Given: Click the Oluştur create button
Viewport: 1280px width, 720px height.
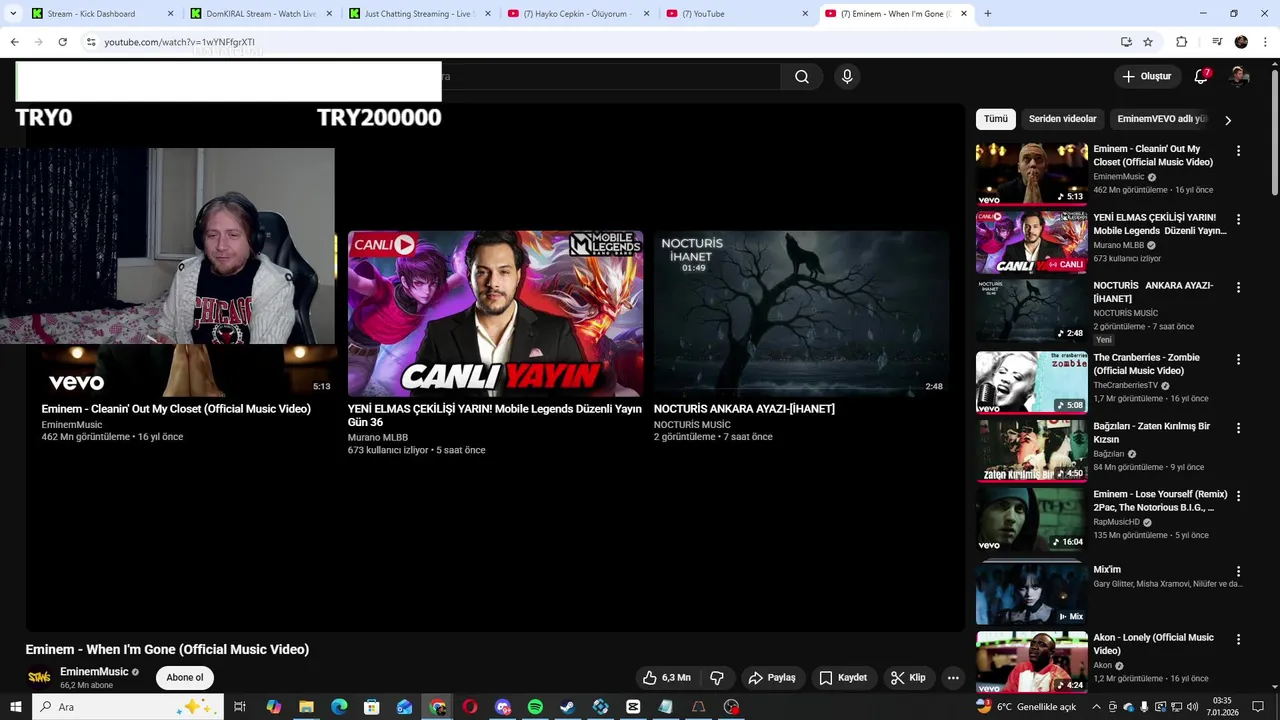Looking at the screenshot, I should tap(1147, 76).
